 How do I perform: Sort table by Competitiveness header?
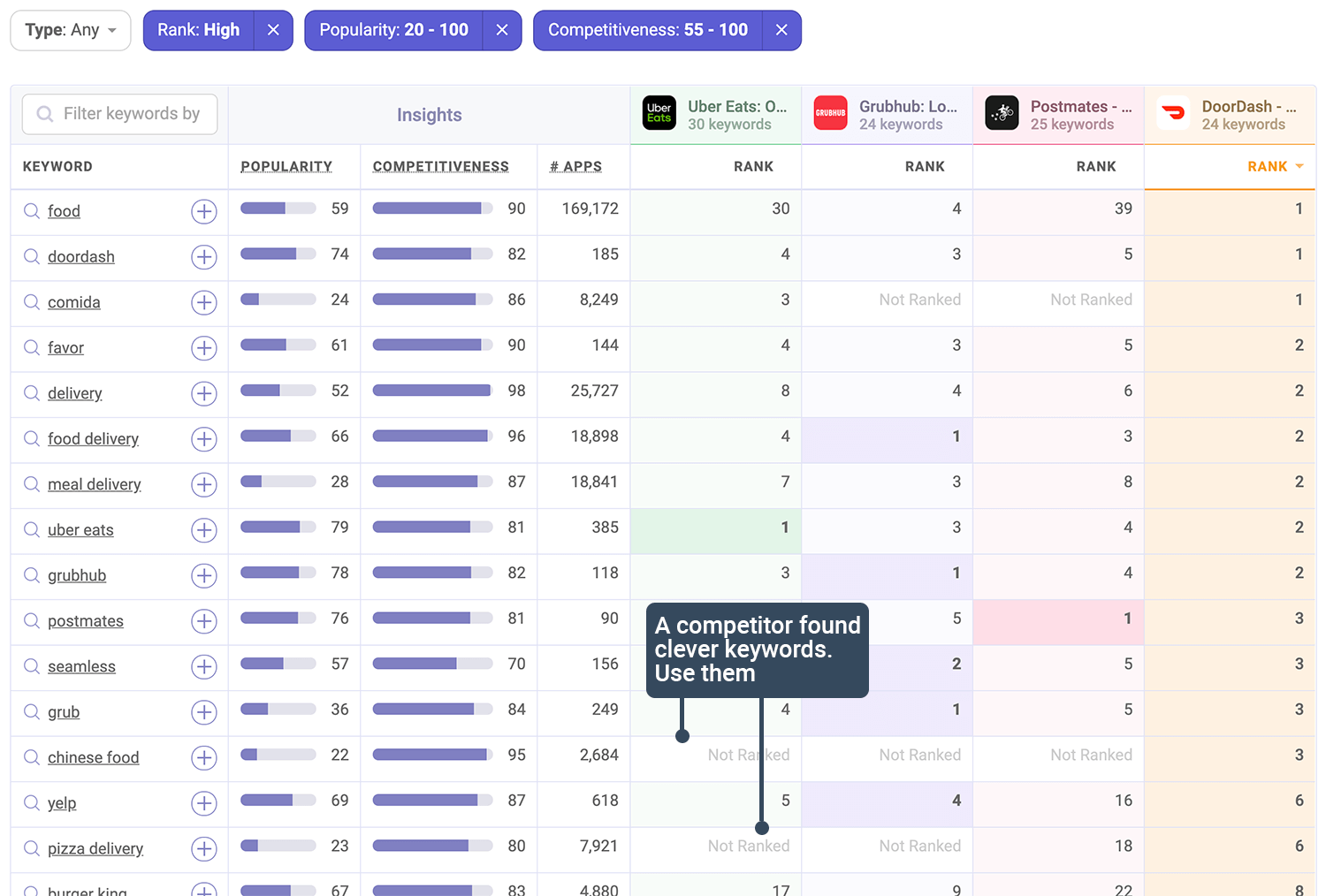pyautogui.click(x=440, y=166)
